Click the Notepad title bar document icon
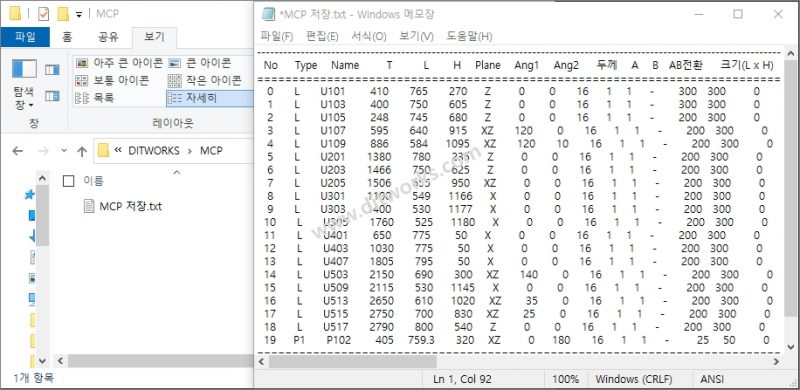 tap(268, 14)
